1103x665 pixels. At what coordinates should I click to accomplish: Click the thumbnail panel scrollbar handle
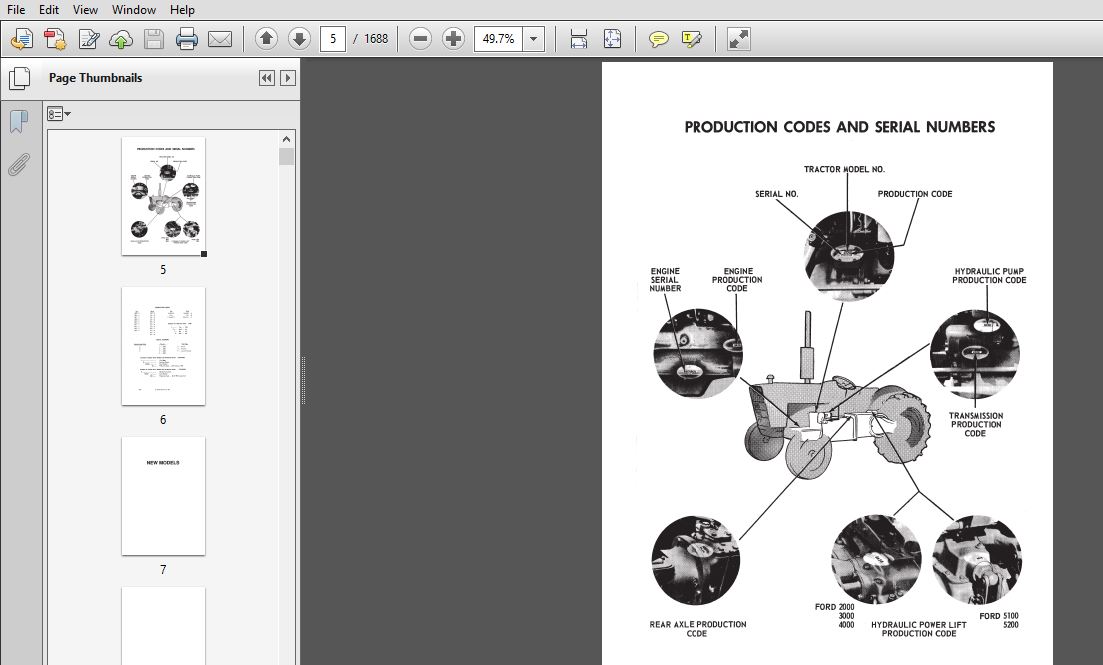click(x=286, y=156)
